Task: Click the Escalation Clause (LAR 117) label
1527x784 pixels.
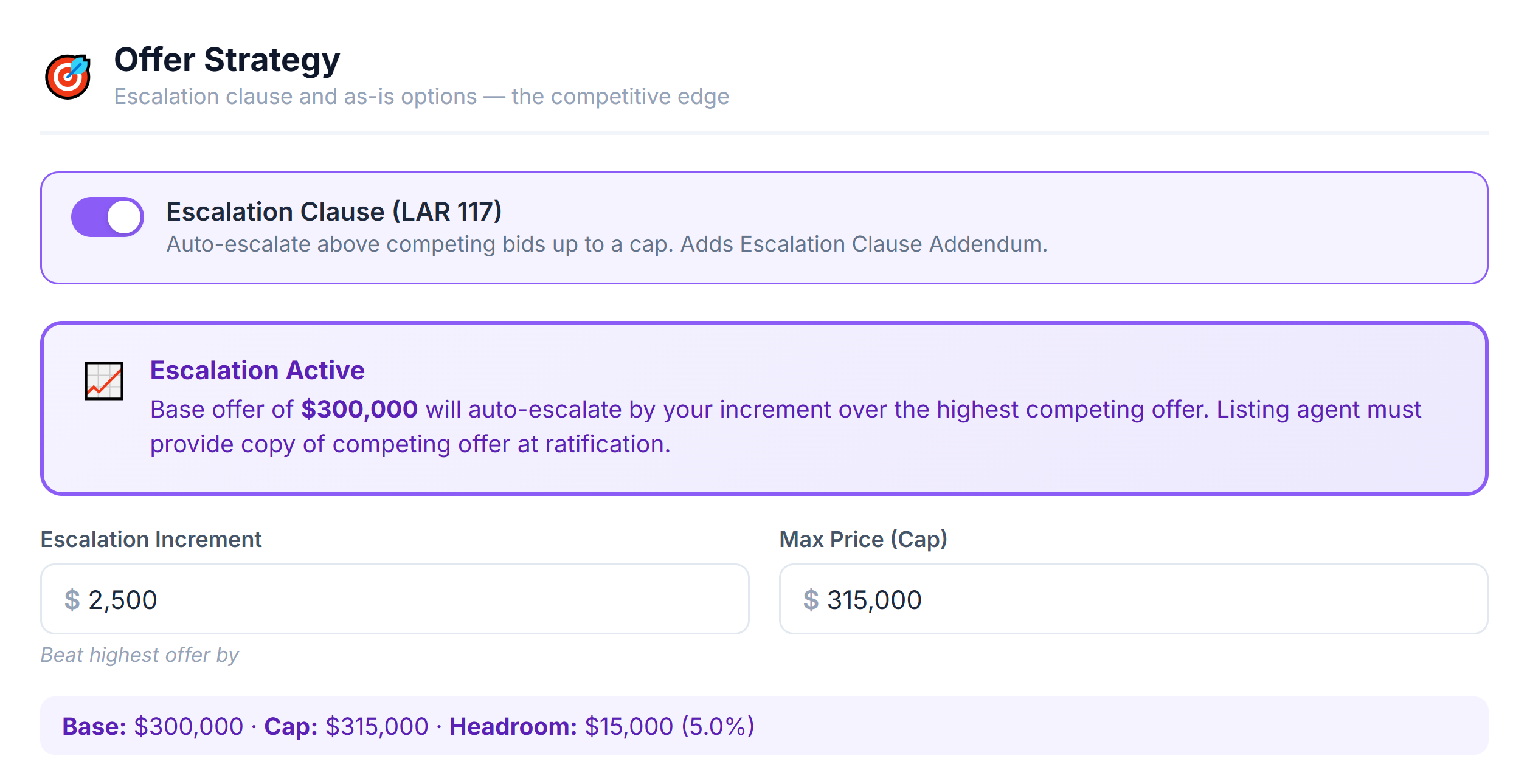Action: coord(336,211)
